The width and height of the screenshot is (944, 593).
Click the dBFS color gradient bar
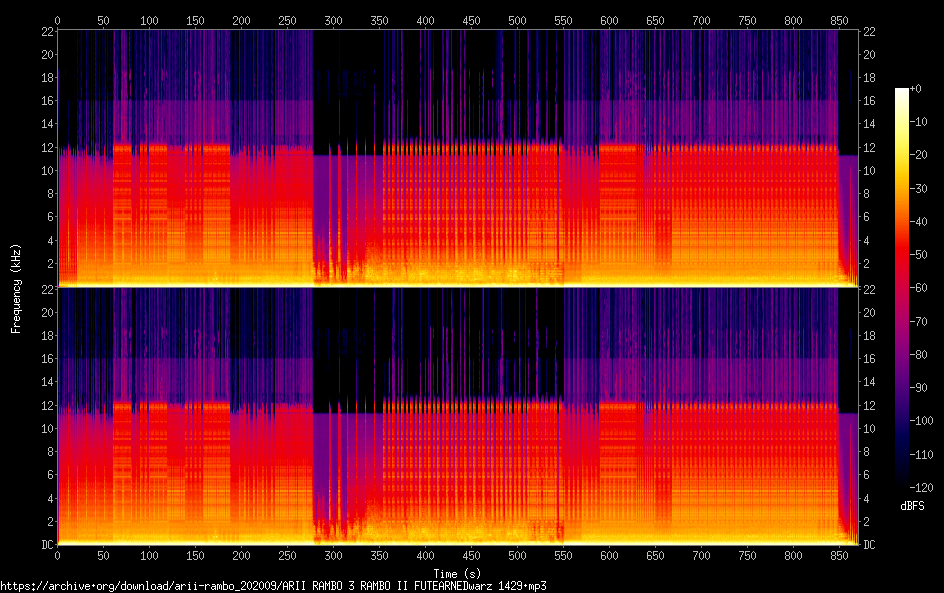901,288
